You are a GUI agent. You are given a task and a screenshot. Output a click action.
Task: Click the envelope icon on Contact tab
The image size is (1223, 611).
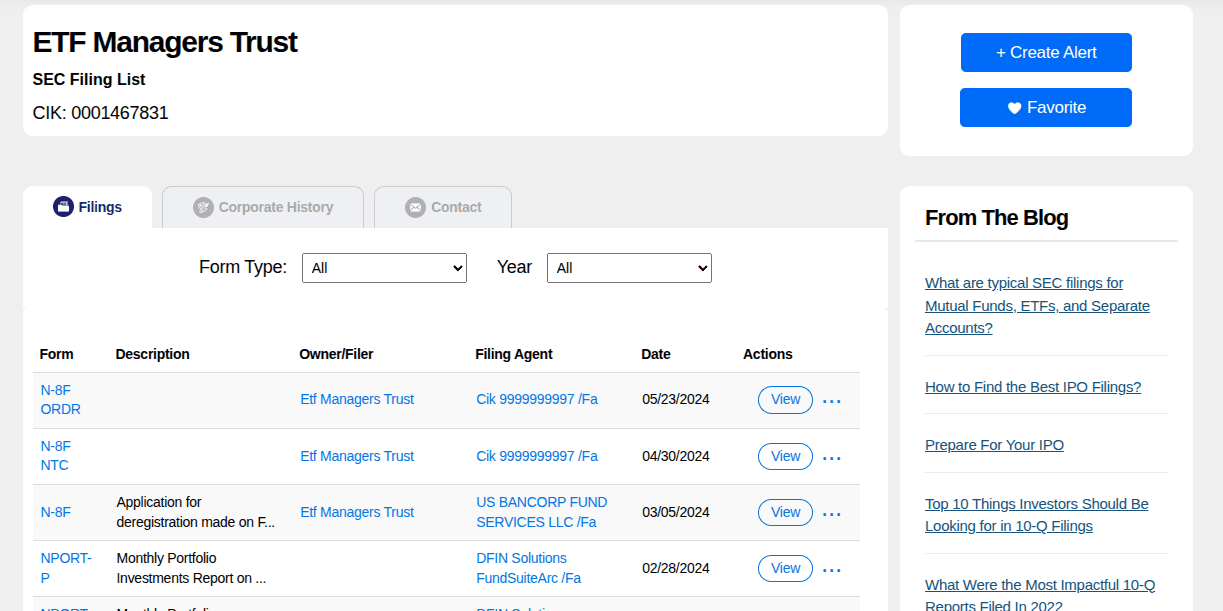(x=415, y=207)
